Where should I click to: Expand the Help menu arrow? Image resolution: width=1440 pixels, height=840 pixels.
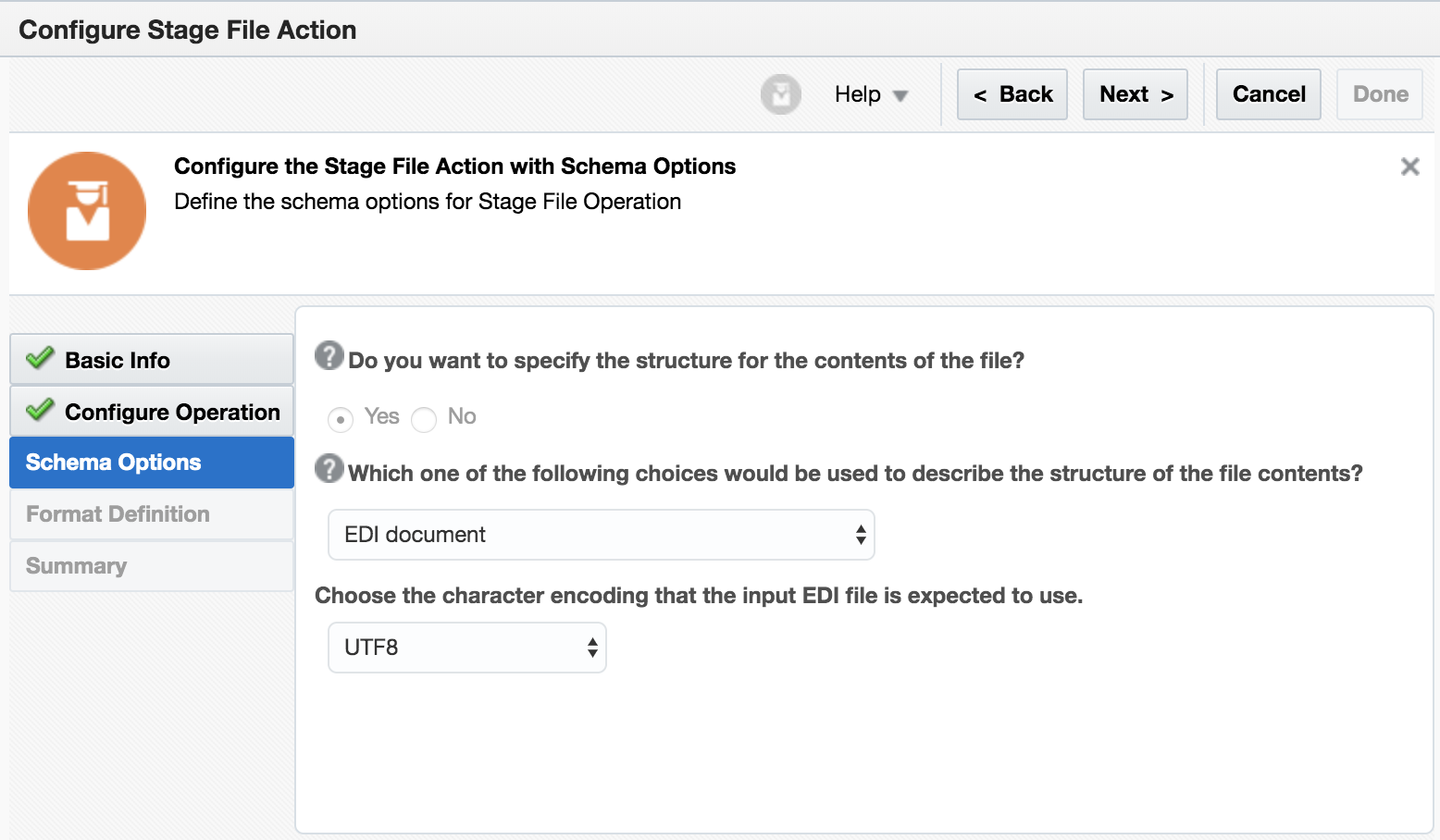tap(900, 95)
